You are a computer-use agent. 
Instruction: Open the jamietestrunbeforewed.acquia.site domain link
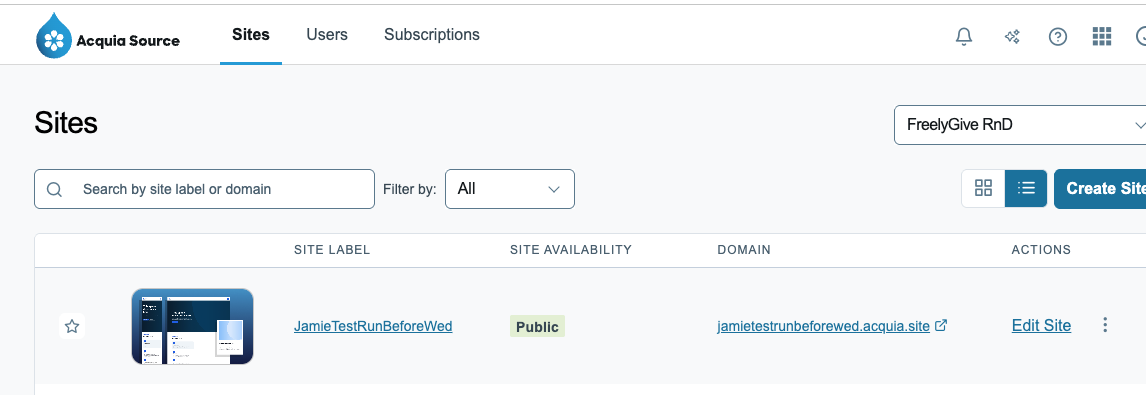click(824, 326)
